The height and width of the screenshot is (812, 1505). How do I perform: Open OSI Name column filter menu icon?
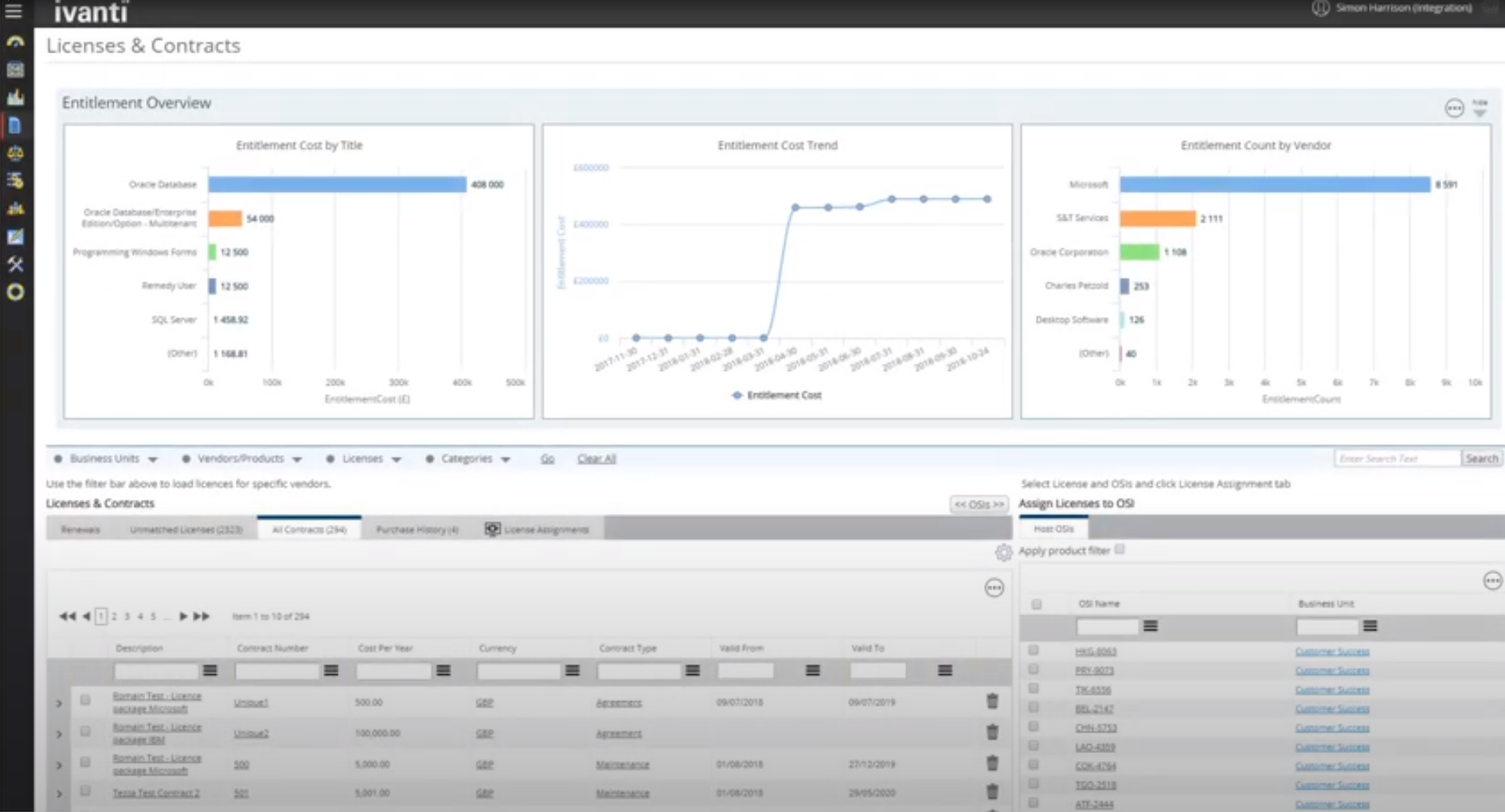point(1151,627)
